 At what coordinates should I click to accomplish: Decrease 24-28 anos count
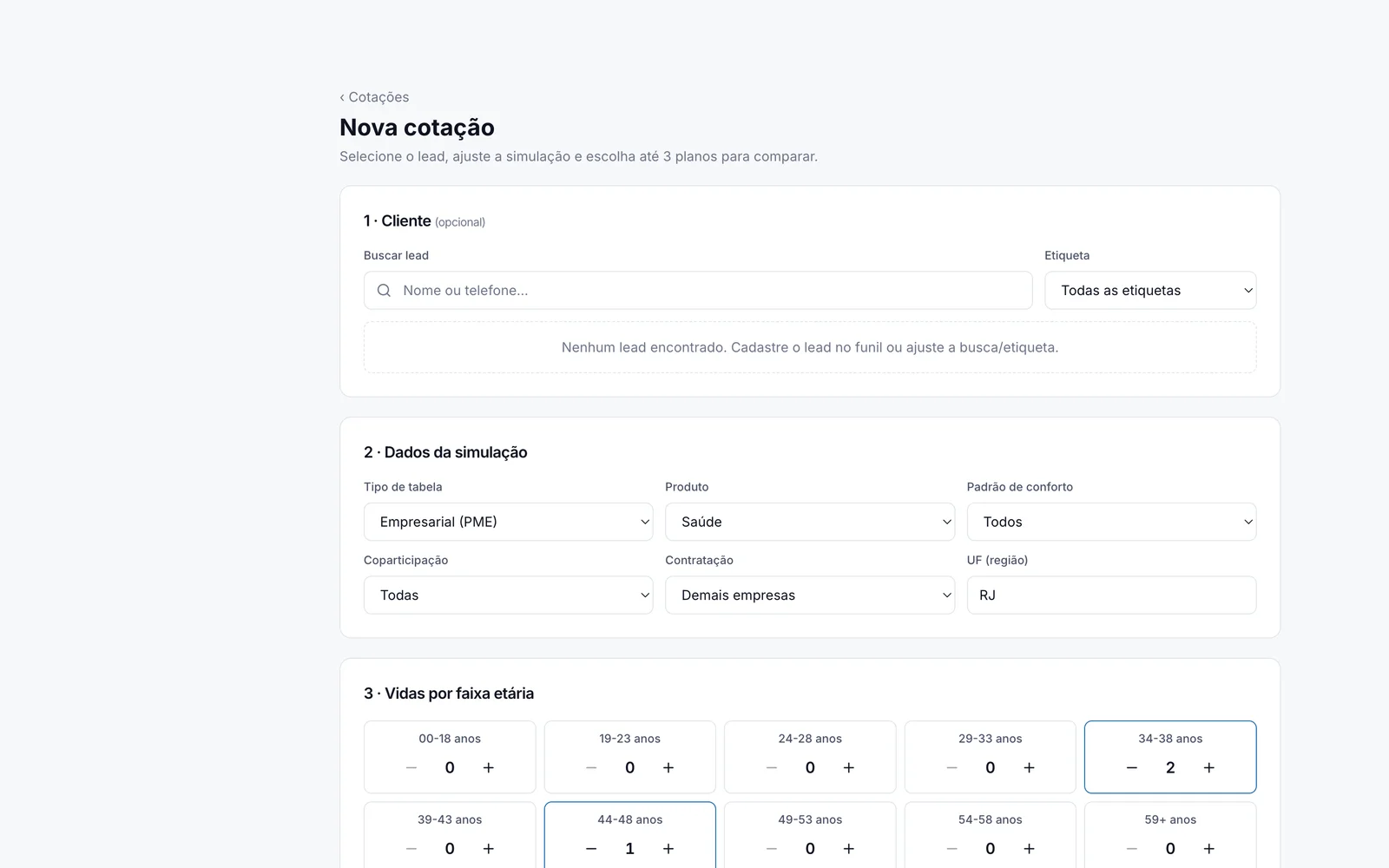tap(772, 767)
